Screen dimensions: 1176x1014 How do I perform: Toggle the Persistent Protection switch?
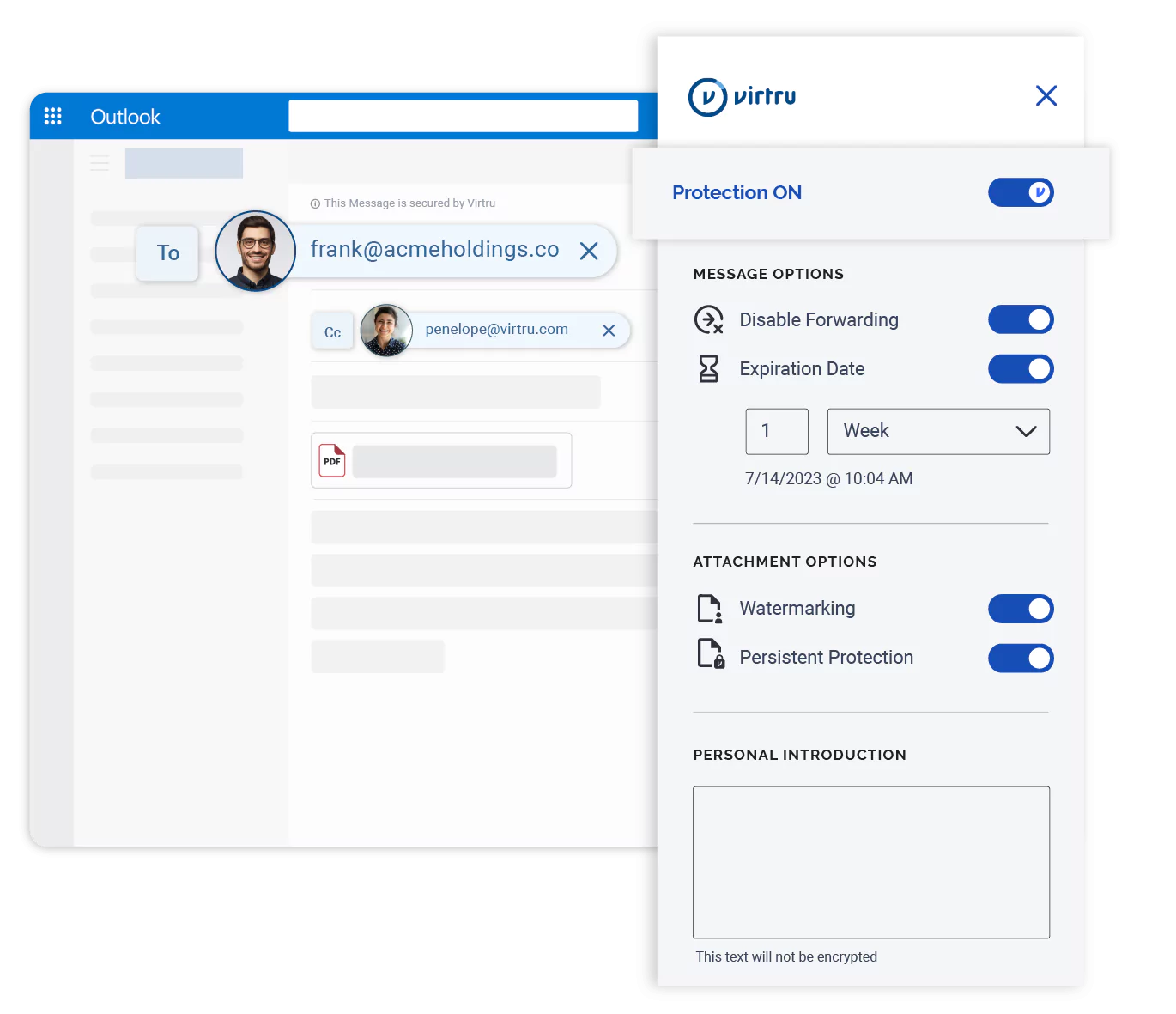1020,659
